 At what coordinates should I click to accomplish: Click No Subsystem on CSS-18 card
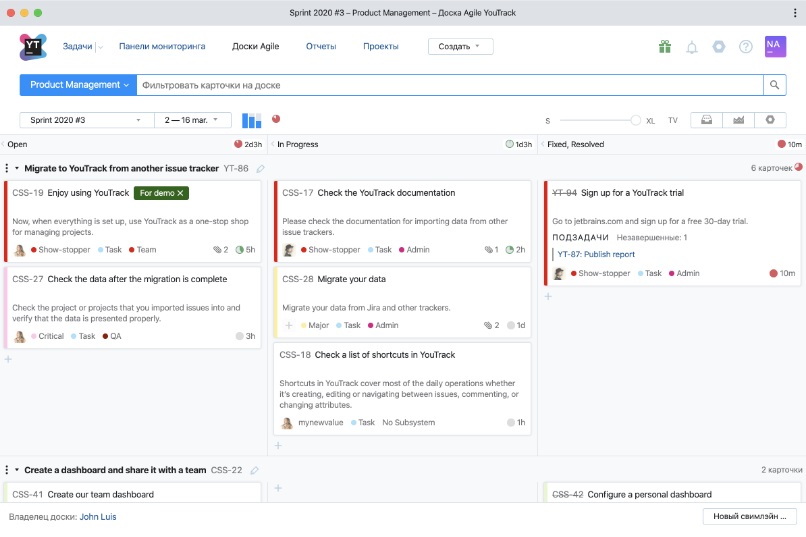(408, 422)
